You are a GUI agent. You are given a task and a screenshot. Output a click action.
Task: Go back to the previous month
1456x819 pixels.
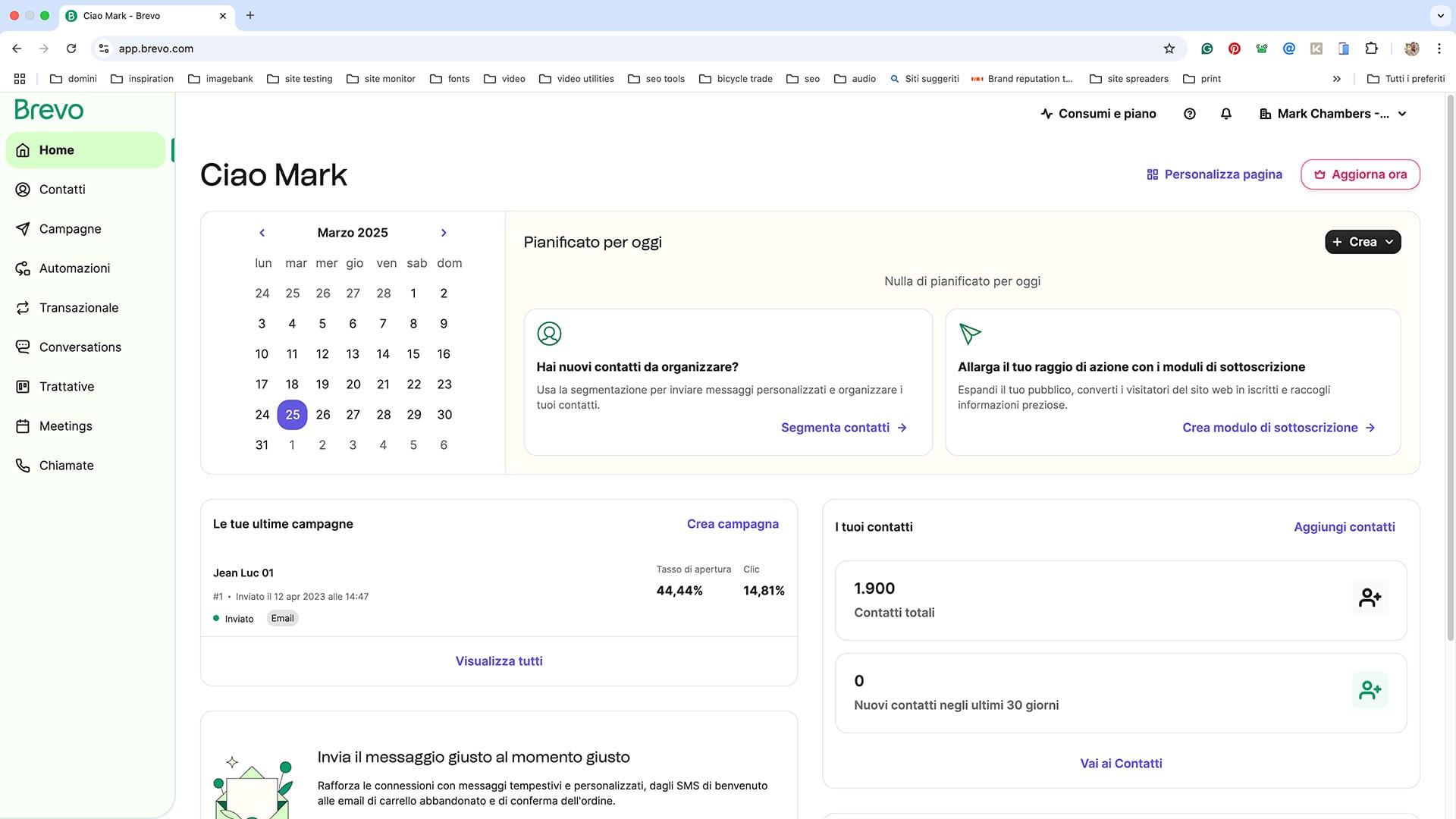coord(262,233)
